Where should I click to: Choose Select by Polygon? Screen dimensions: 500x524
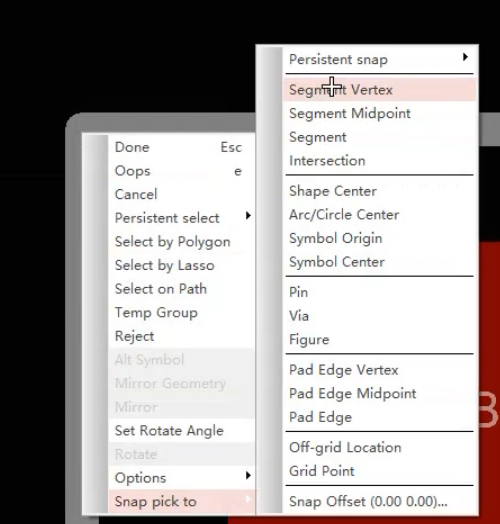point(181,242)
